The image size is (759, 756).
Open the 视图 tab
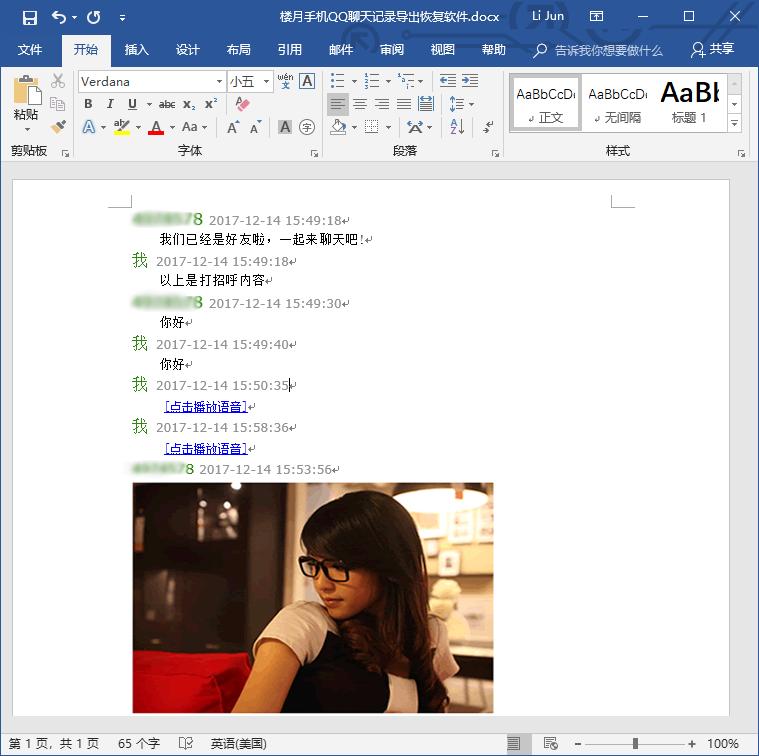(x=442, y=49)
